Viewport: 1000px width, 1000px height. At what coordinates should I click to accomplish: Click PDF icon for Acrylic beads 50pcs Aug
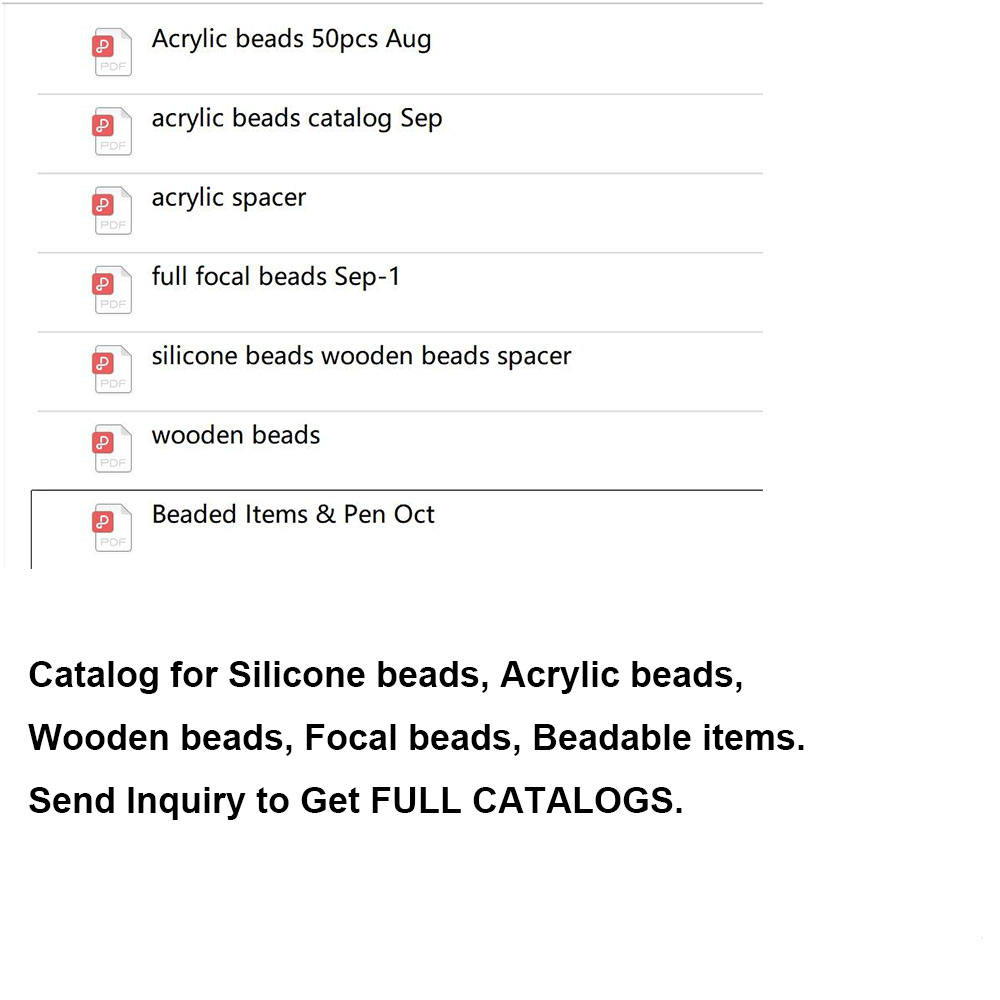(112, 52)
